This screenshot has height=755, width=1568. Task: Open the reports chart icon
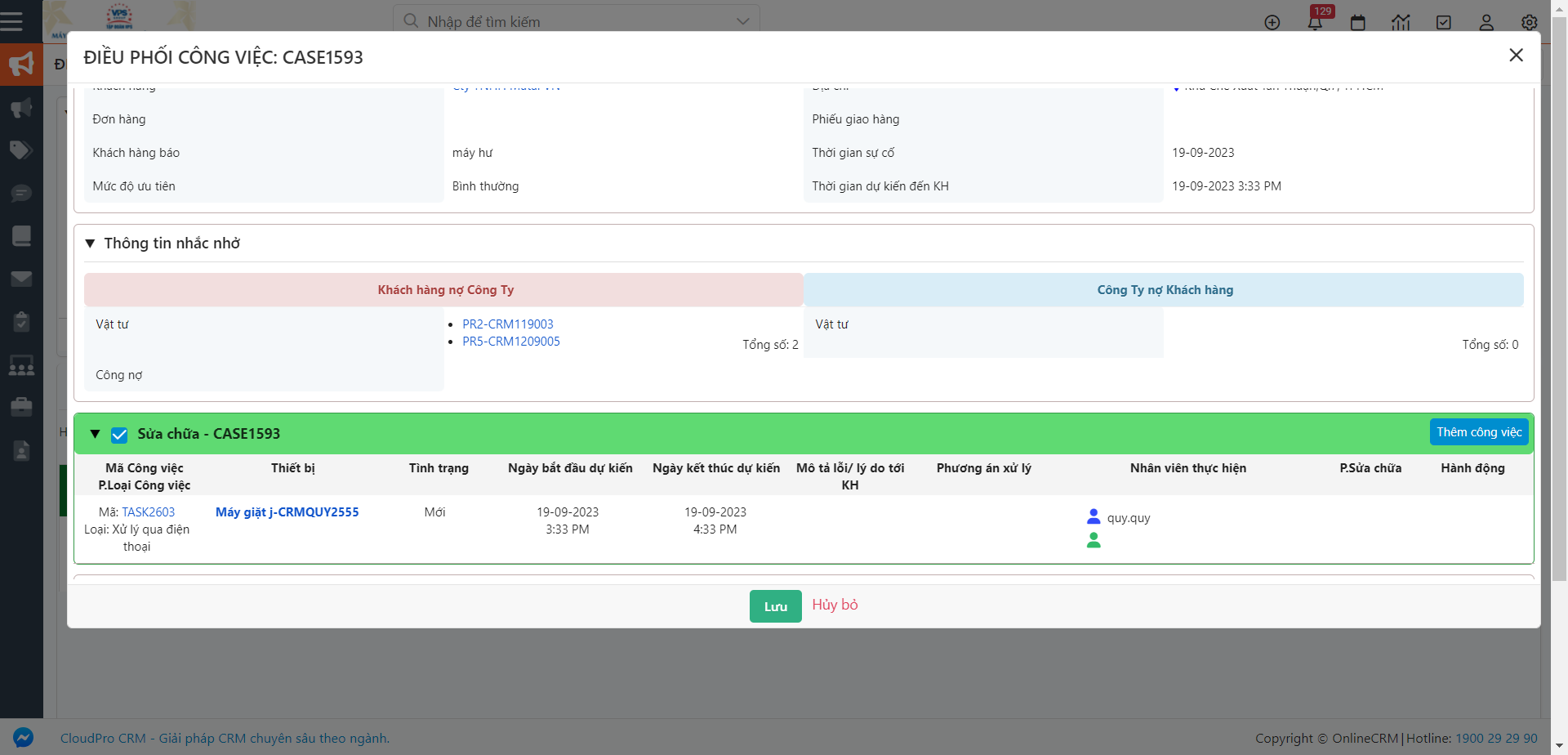point(1401,23)
